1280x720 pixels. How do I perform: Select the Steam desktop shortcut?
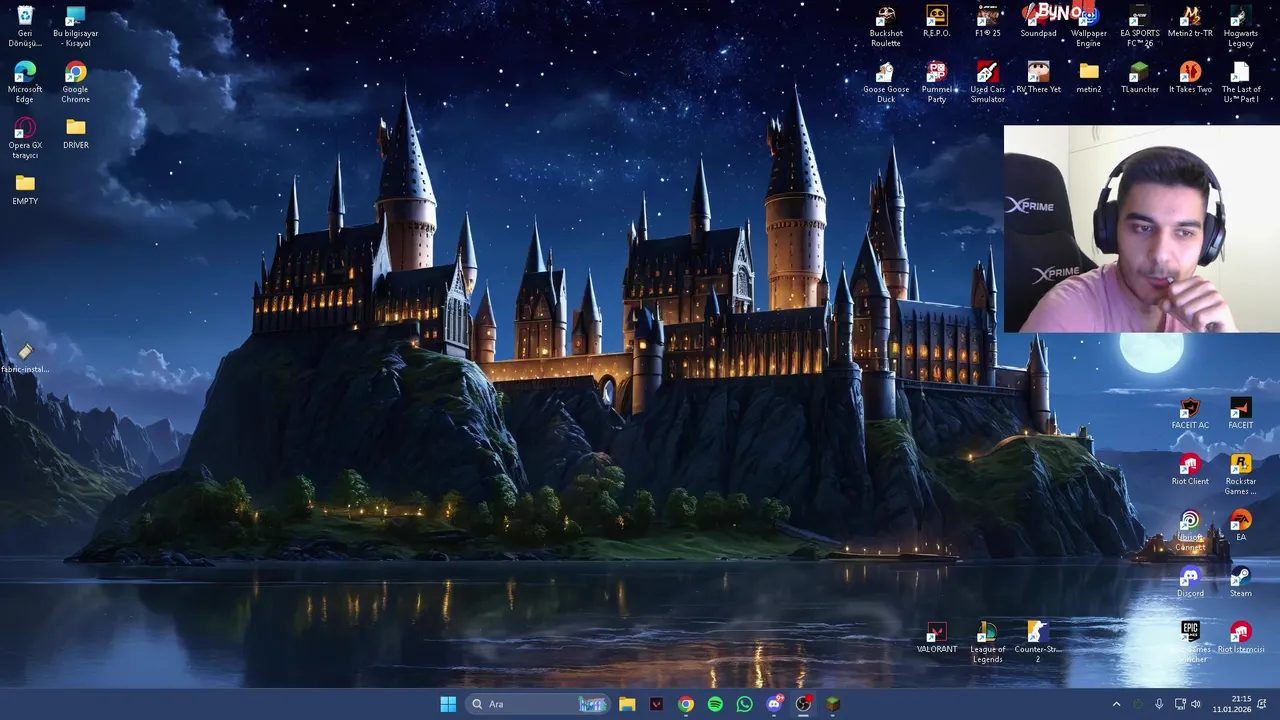1240,582
